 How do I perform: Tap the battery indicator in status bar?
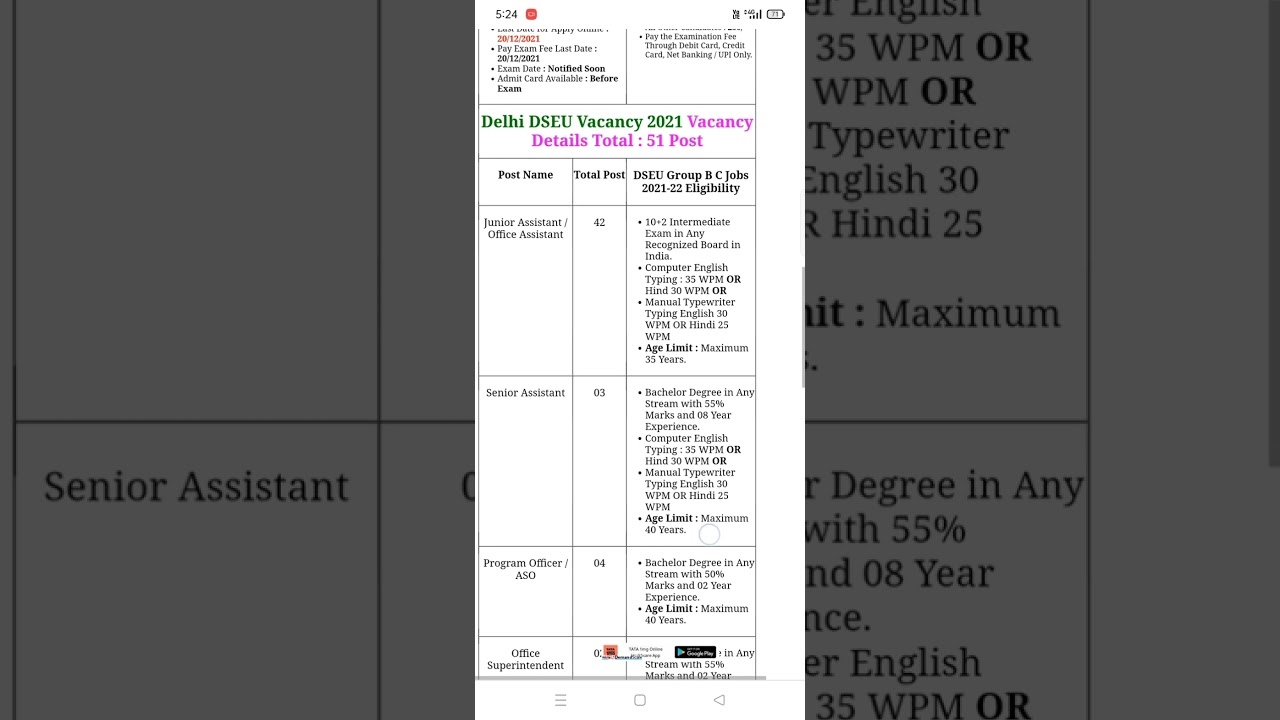click(x=775, y=14)
